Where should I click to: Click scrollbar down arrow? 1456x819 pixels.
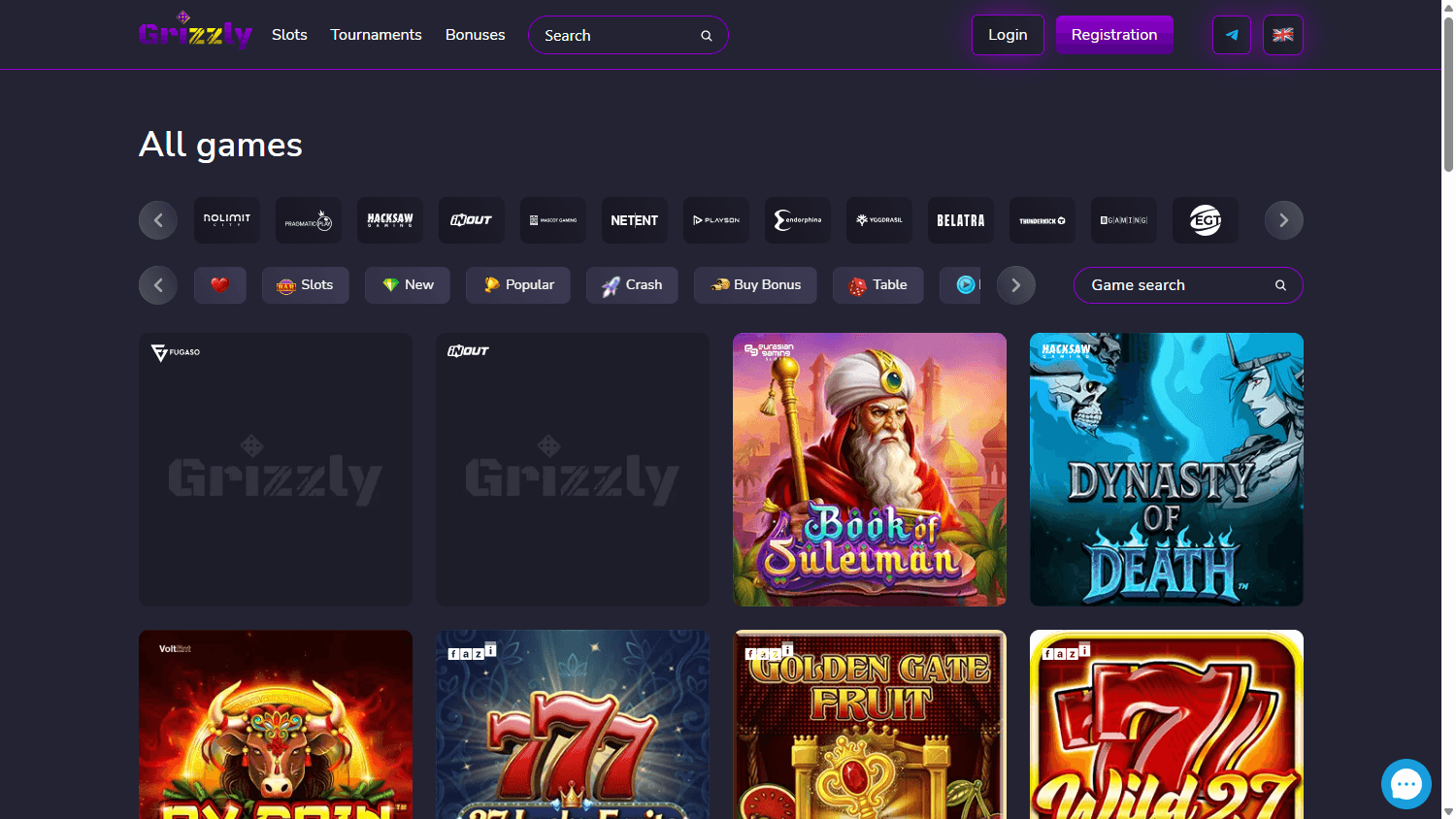[1448, 811]
